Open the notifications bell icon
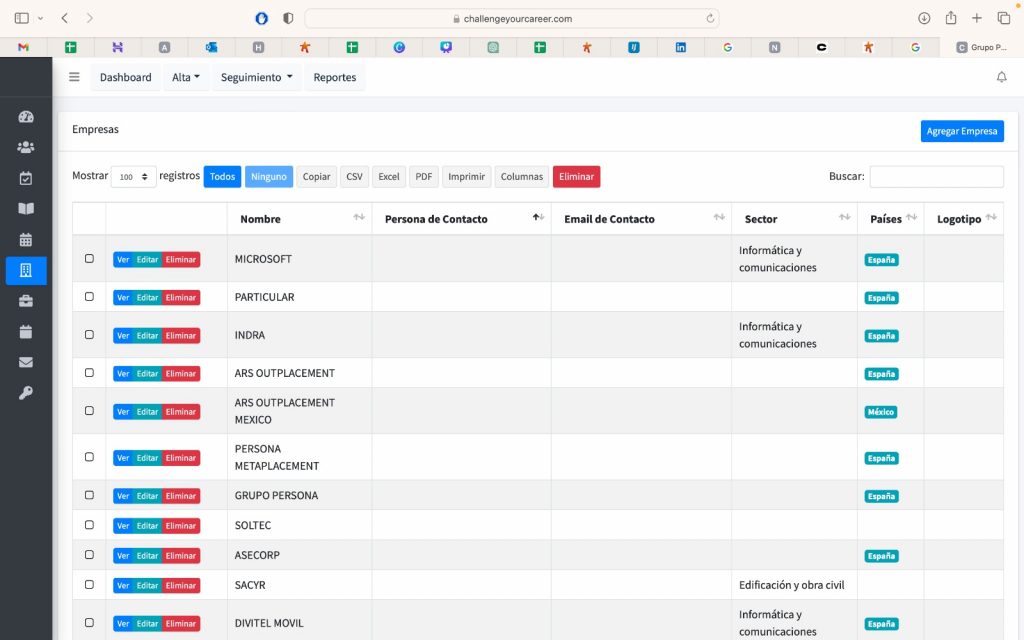This screenshot has height=640, width=1024. click(x=1001, y=77)
